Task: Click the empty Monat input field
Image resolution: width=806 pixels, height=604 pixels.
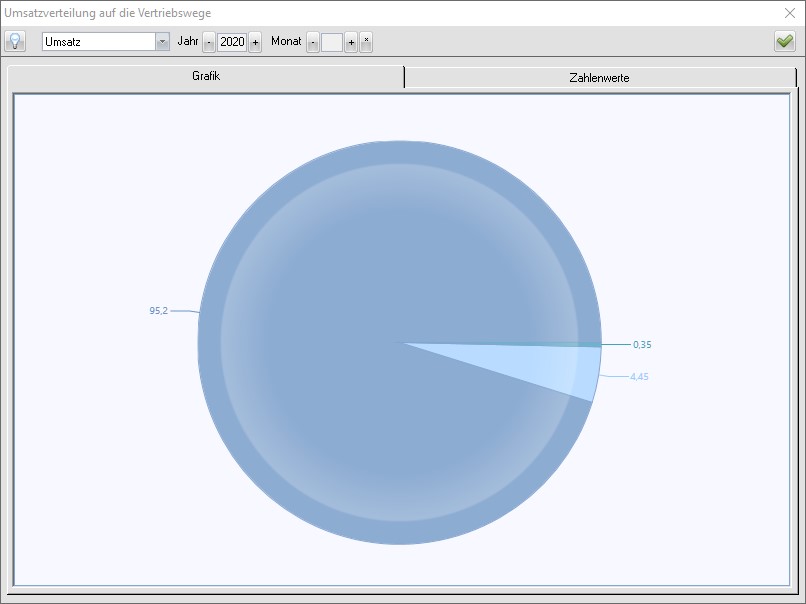Action: coord(332,42)
